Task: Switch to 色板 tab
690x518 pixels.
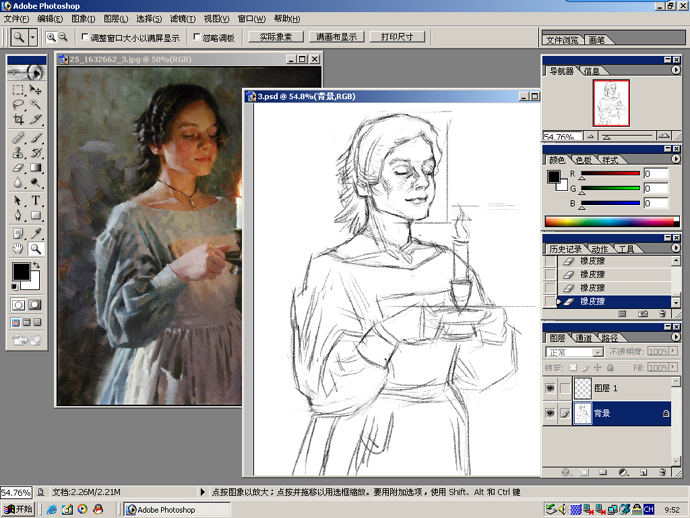Action: click(584, 160)
